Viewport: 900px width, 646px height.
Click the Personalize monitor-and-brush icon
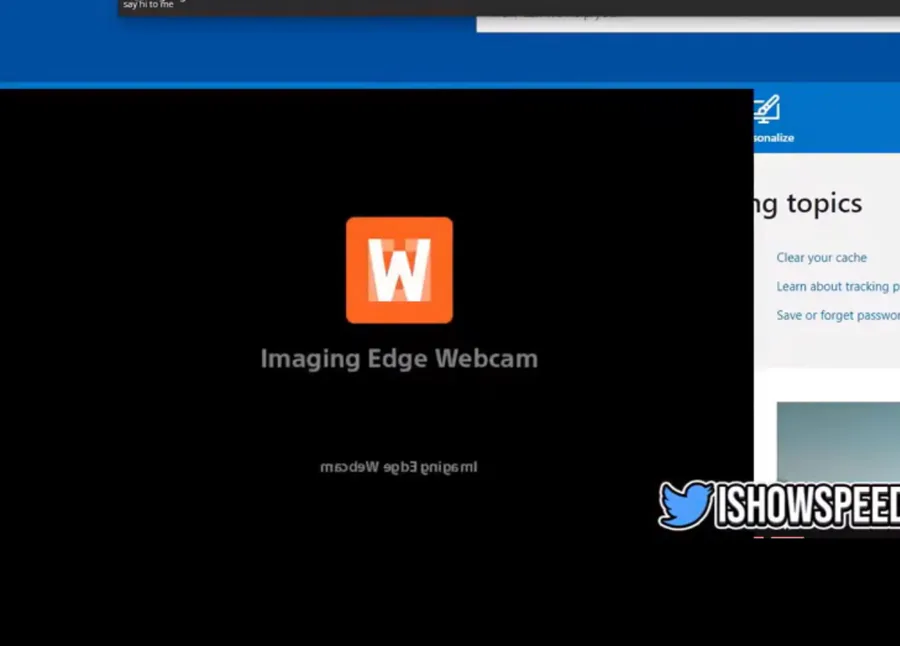coord(767,109)
